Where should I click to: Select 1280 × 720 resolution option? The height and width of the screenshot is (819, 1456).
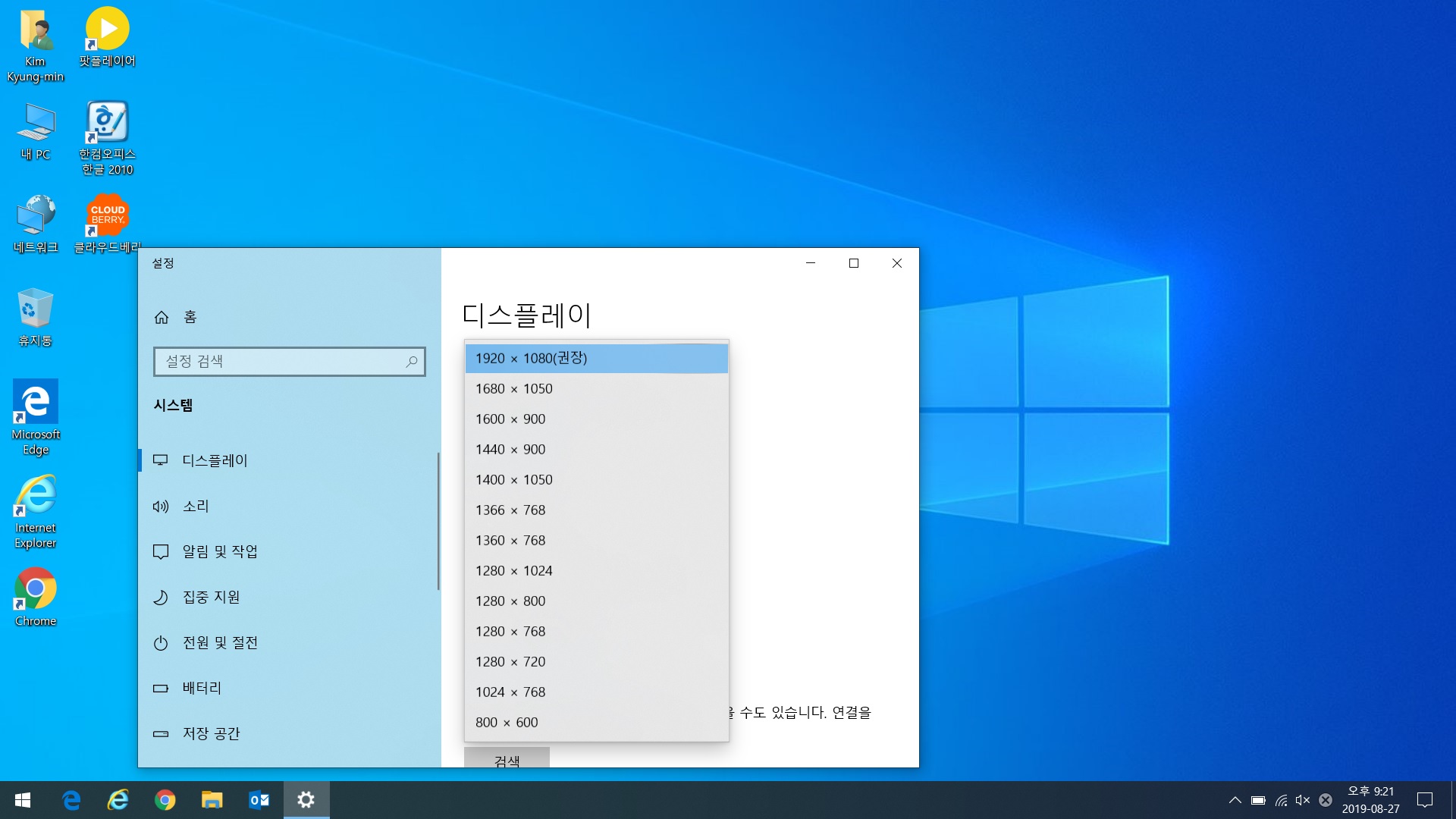(597, 661)
